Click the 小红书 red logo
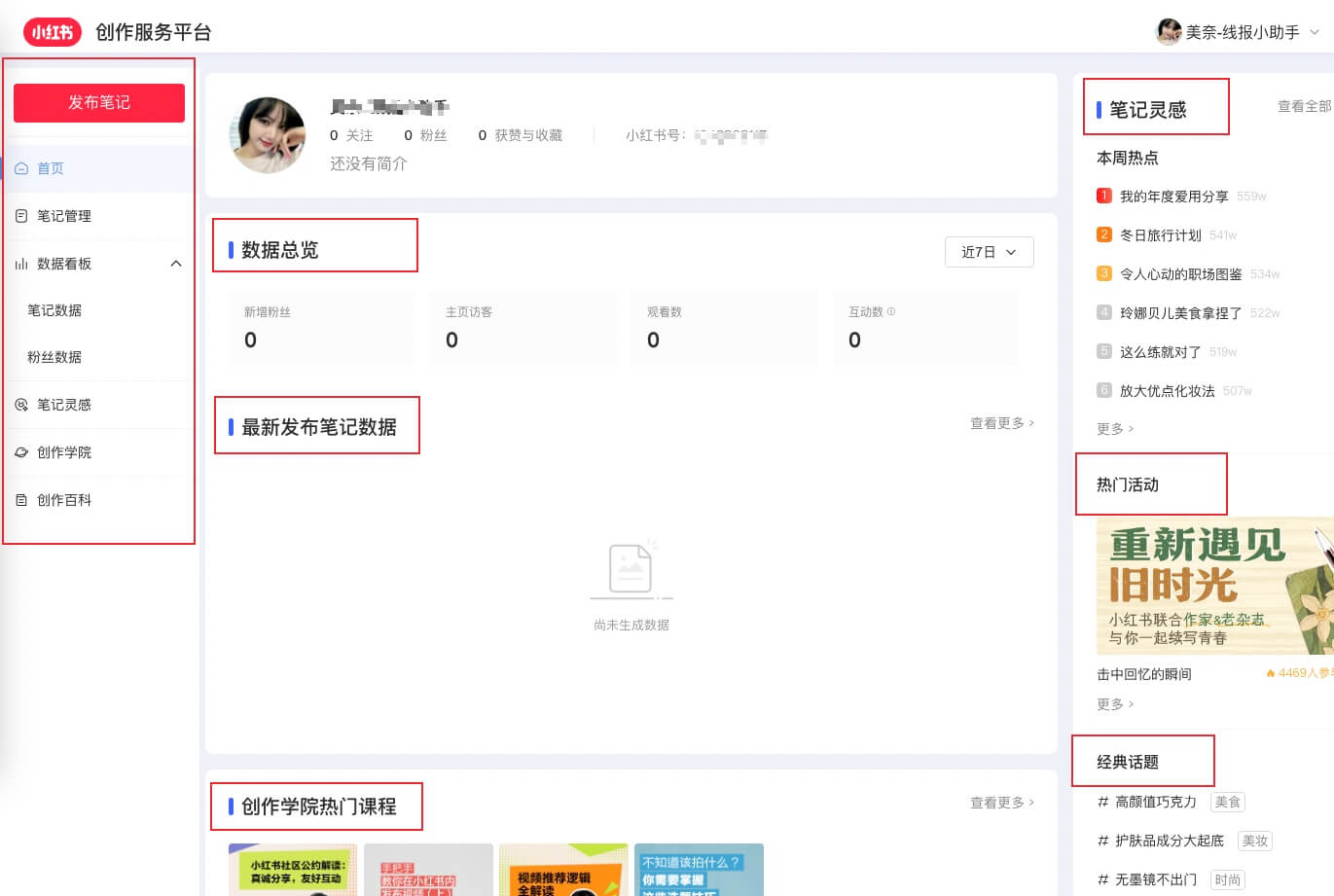Viewport: 1334px width, 896px height. (53, 32)
